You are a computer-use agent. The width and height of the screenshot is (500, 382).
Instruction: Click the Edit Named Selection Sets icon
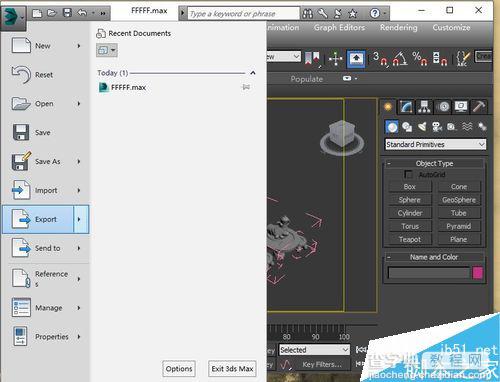coord(463,59)
